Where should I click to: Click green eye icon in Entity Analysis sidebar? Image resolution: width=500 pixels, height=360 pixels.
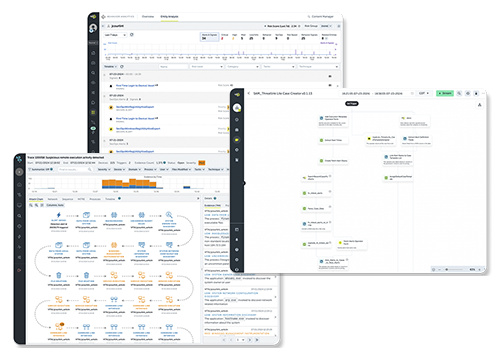[x=93, y=128]
